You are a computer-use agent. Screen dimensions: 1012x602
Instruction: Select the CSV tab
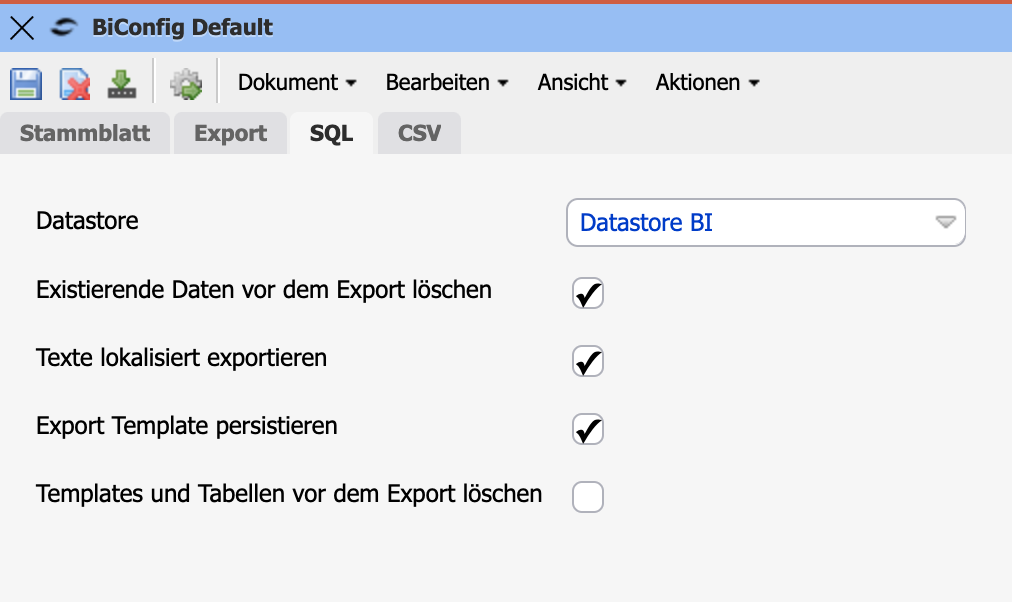419,133
